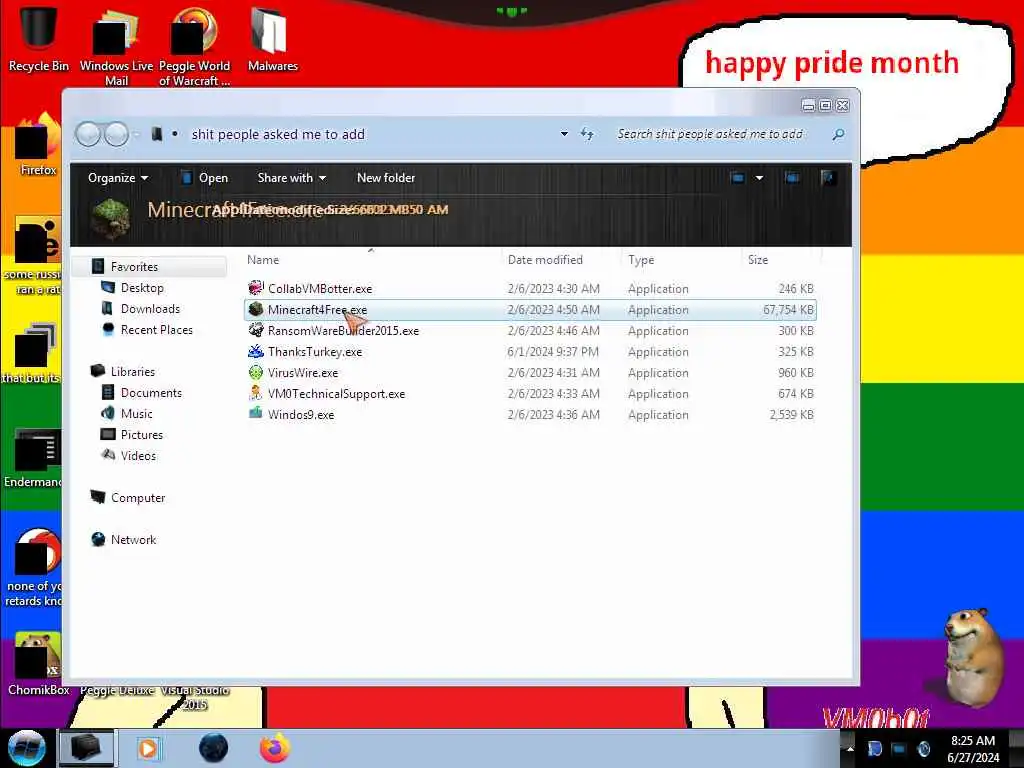Select the ThanksTurkey.exe file icon
This screenshot has height=768, width=1024.
[x=255, y=351]
